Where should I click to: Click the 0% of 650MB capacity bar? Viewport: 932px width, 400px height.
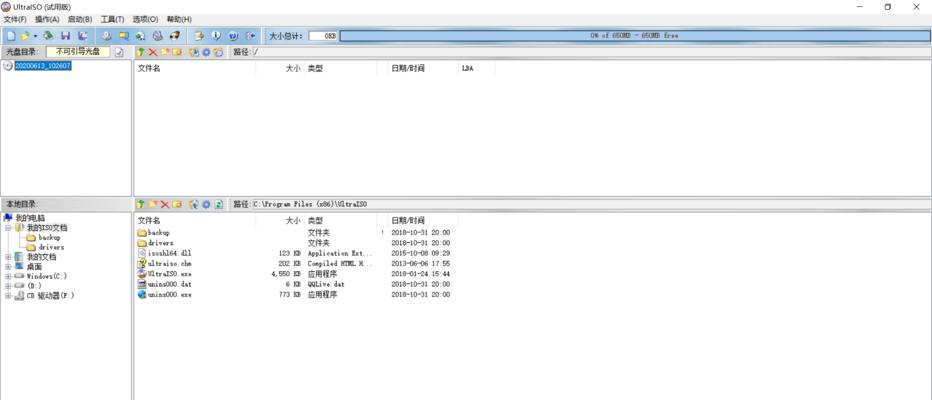pyautogui.click(x=634, y=36)
